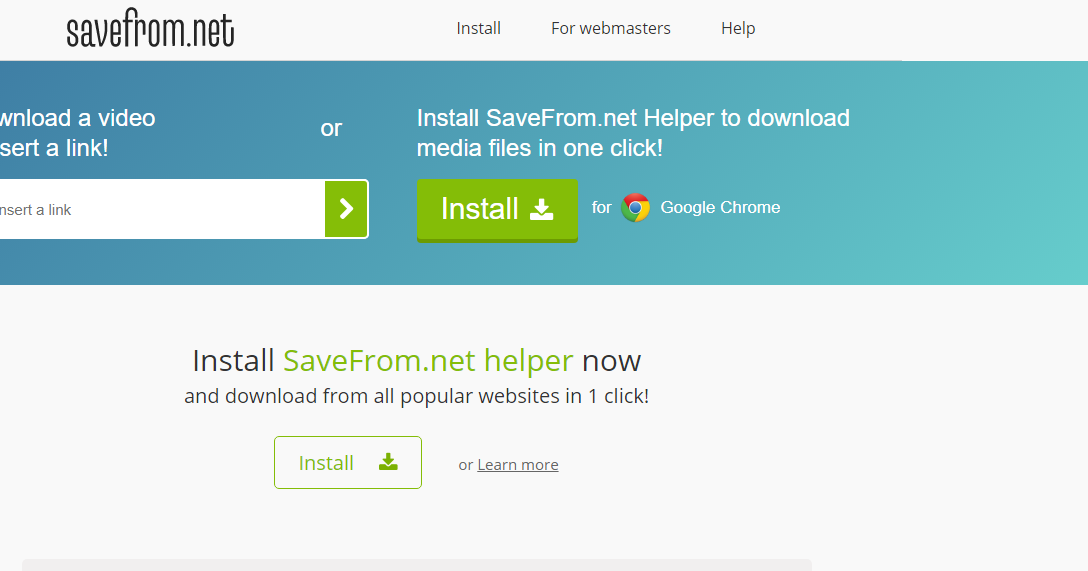
Task: Go to the Help page
Action: 738,28
